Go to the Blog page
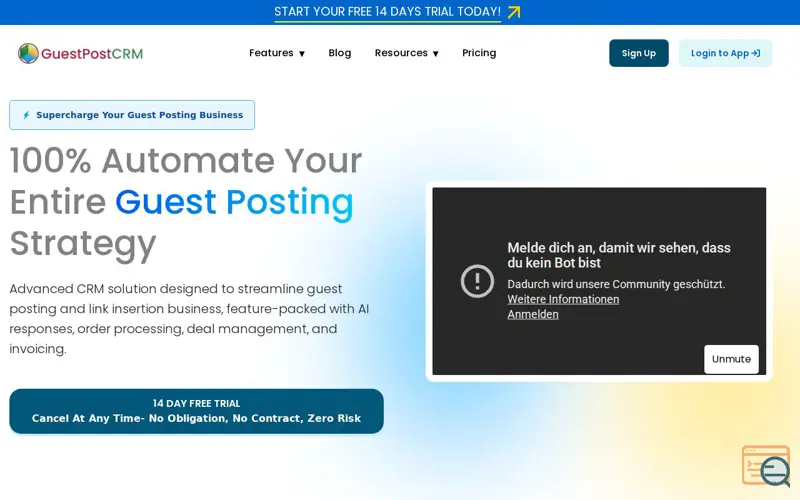 click(340, 53)
